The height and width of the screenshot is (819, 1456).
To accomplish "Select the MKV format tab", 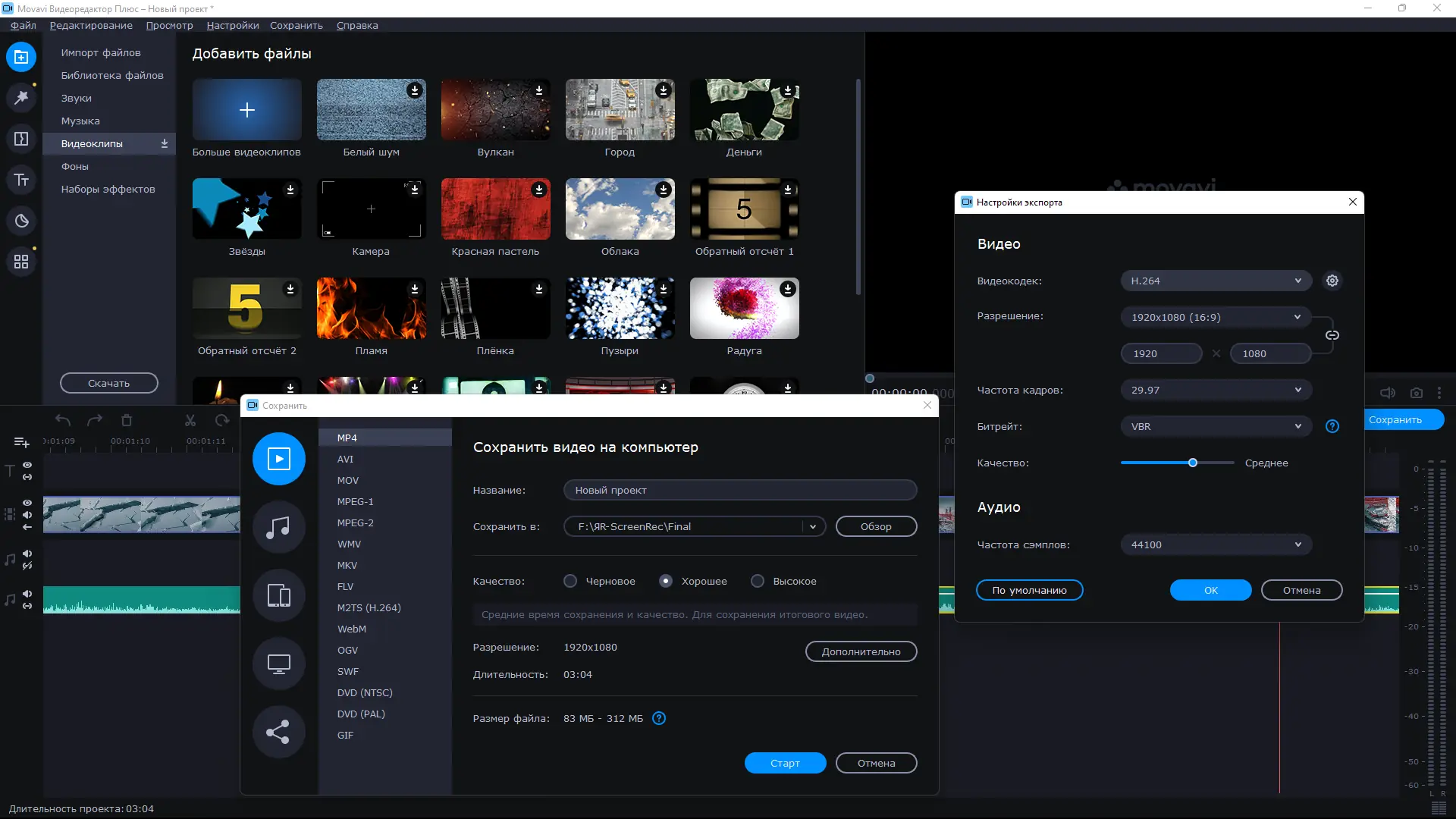I will coord(347,566).
